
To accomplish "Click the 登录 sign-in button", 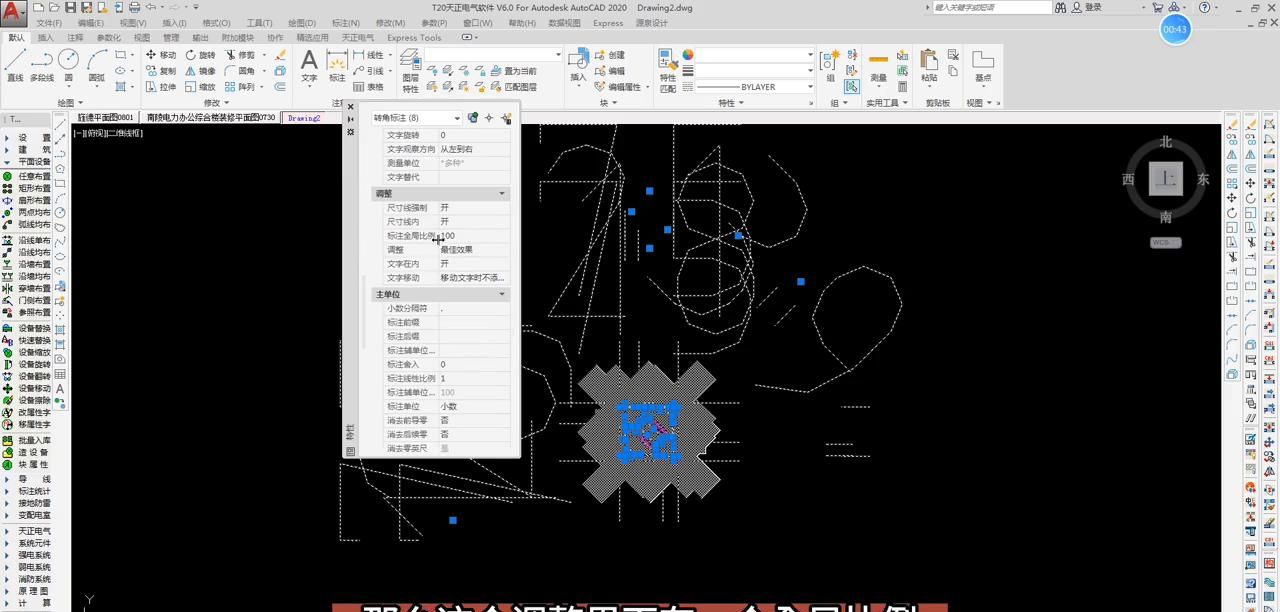I will [1093, 7].
